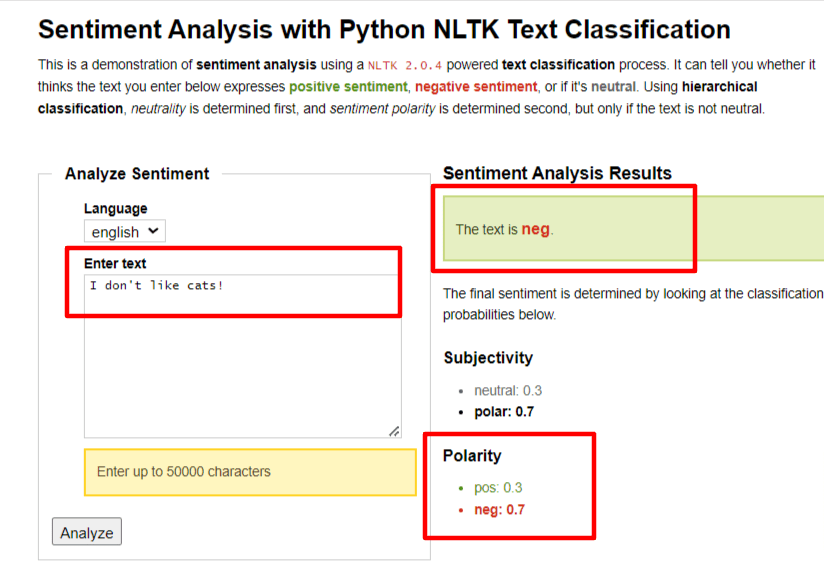
Task: Click the "Polarity" heading
Action: pyautogui.click(x=472, y=456)
